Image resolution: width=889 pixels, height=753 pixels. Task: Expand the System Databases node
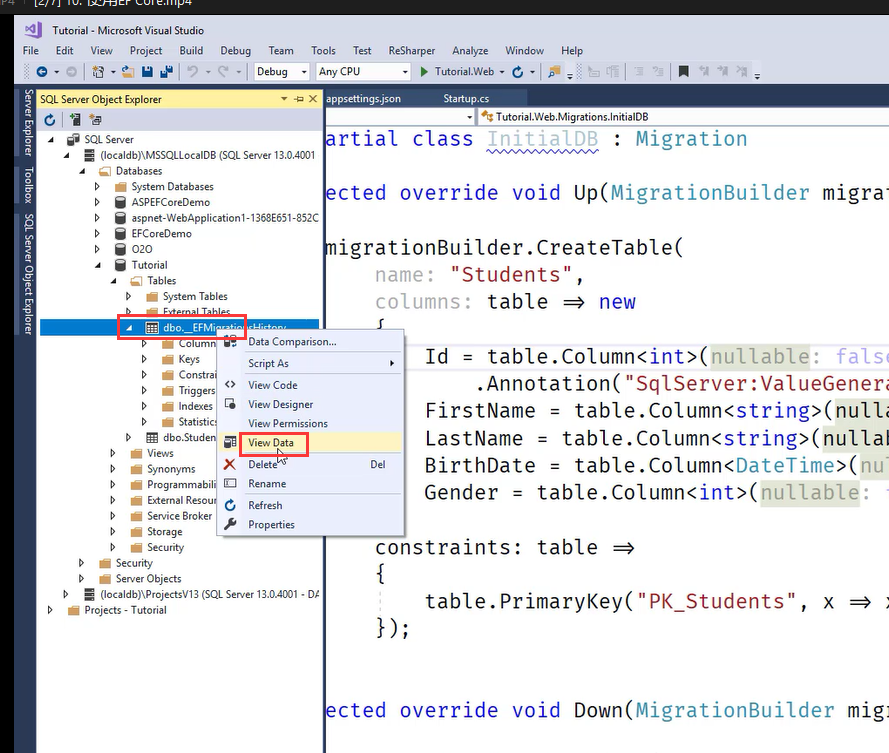pos(97,187)
